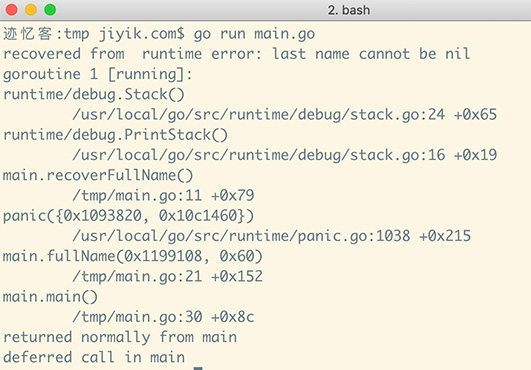Click the 'main.recoverFullName()' line
This screenshot has width=531, height=370.
[x=98, y=175]
